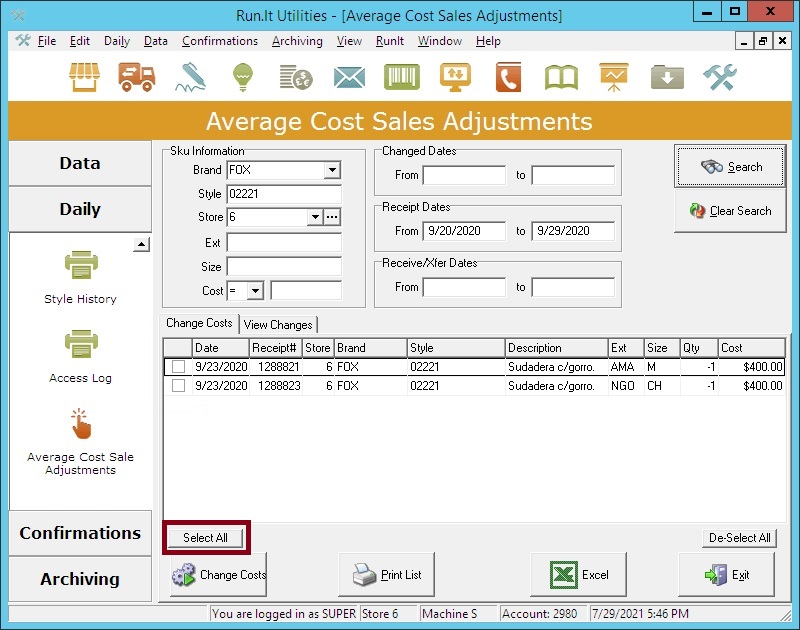This screenshot has width=800, height=630.
Task: Open the Cost comparison operator dropdown
Action: 255,291
